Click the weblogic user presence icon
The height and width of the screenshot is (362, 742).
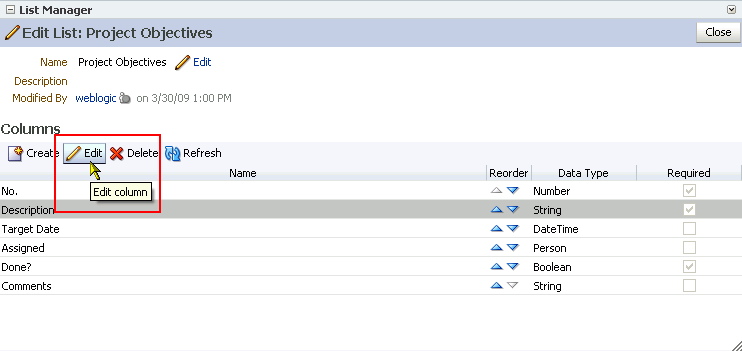124,98
